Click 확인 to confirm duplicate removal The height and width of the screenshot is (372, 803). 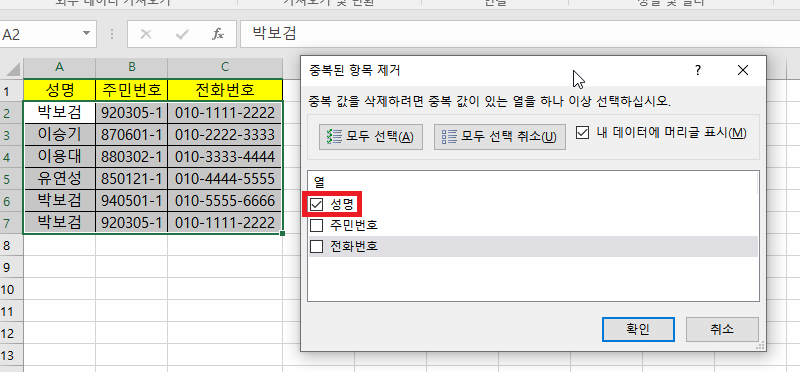638,329
